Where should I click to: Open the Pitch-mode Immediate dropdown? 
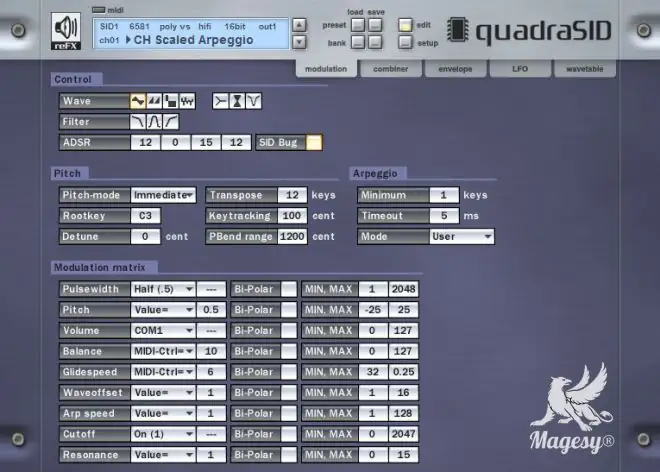point(163,195)
